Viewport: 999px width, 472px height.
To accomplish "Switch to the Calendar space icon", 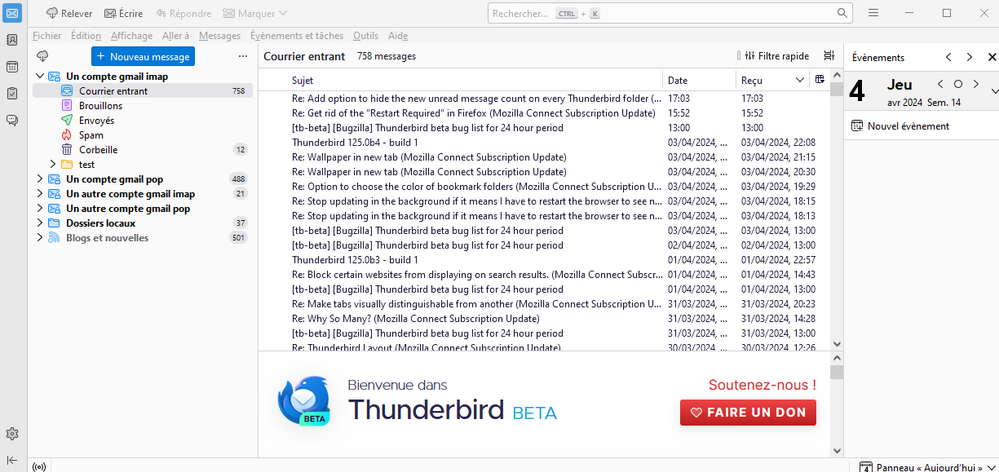I will click(12, 67).
